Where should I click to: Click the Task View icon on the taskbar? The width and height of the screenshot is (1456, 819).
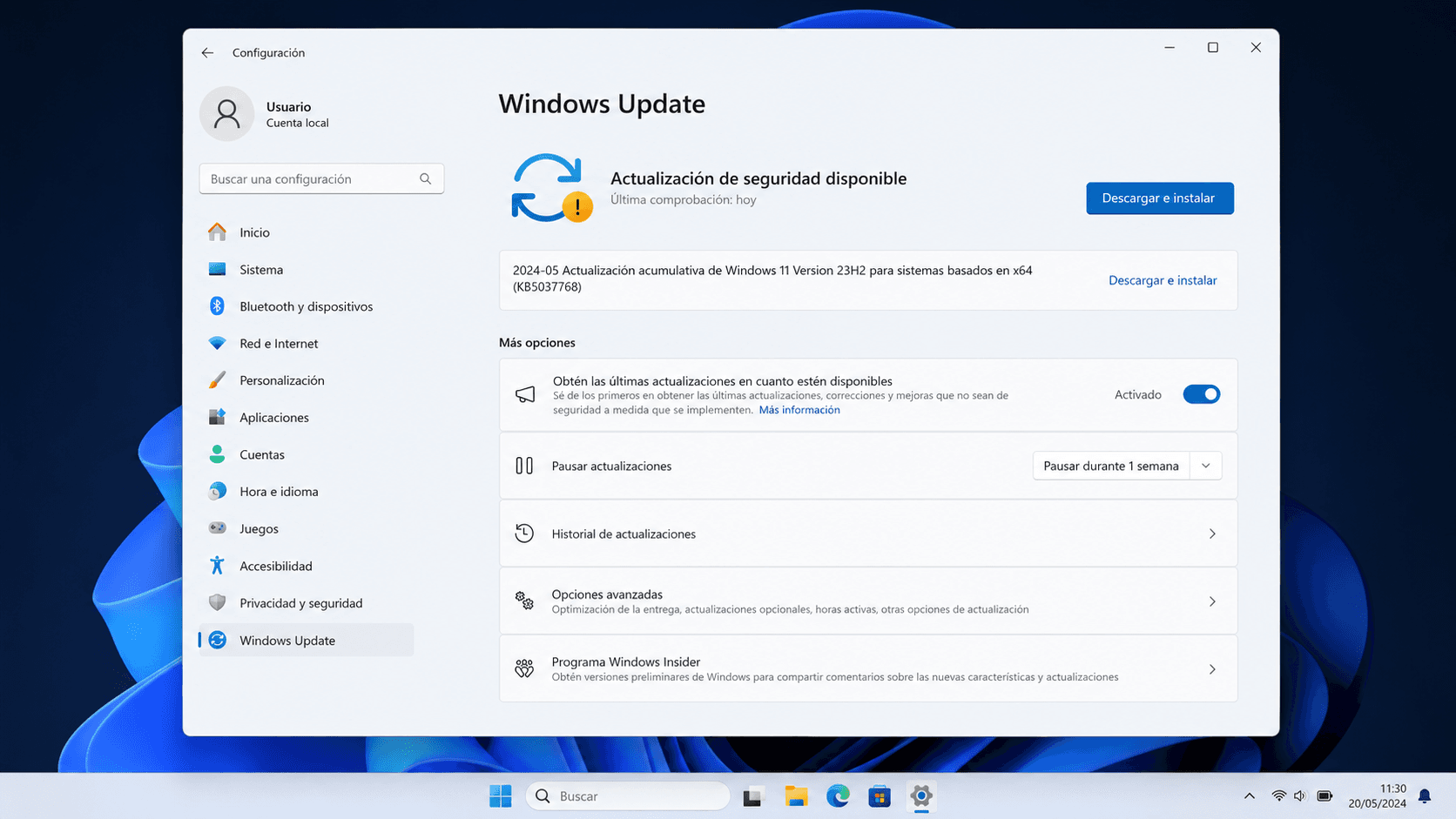(x=754, y=796)
